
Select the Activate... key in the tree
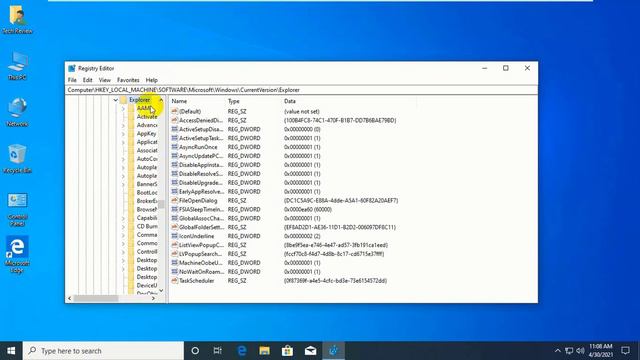147,117
